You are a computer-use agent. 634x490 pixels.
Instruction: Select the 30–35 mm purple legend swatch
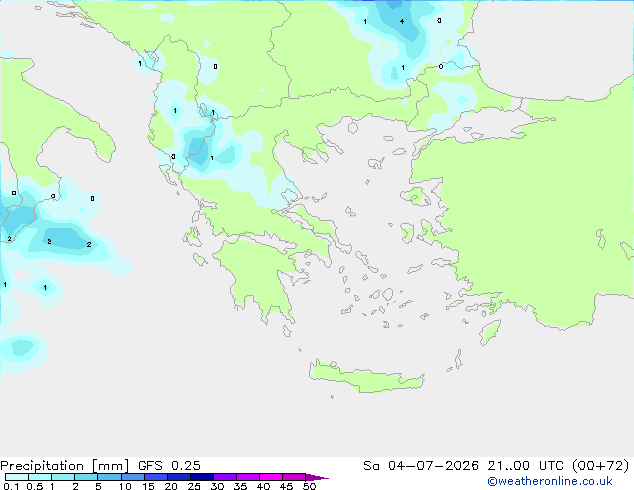tap(224, 477)
